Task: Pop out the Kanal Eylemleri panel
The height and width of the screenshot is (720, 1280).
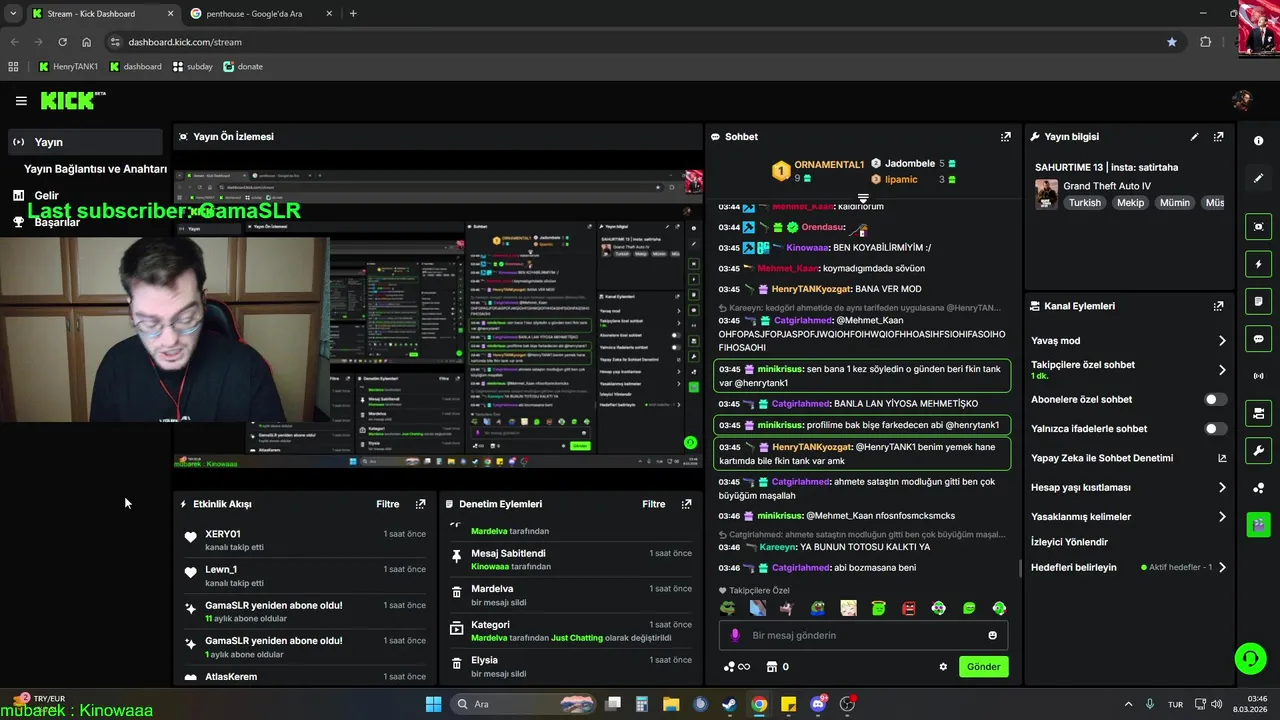Action: click(1218, 306)
